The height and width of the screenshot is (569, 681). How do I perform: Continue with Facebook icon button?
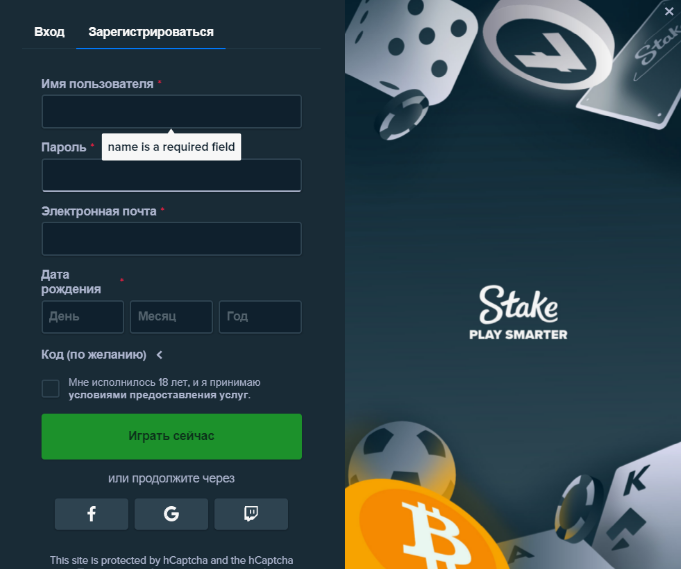[91, 514]
